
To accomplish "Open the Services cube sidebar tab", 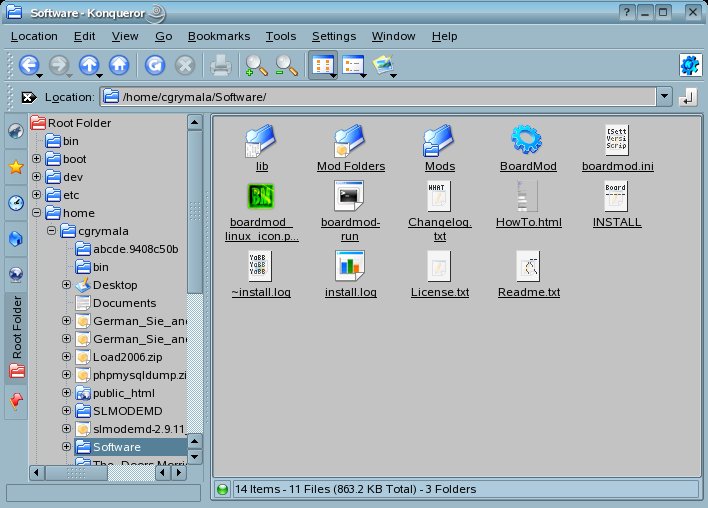I will pos(16,238).
